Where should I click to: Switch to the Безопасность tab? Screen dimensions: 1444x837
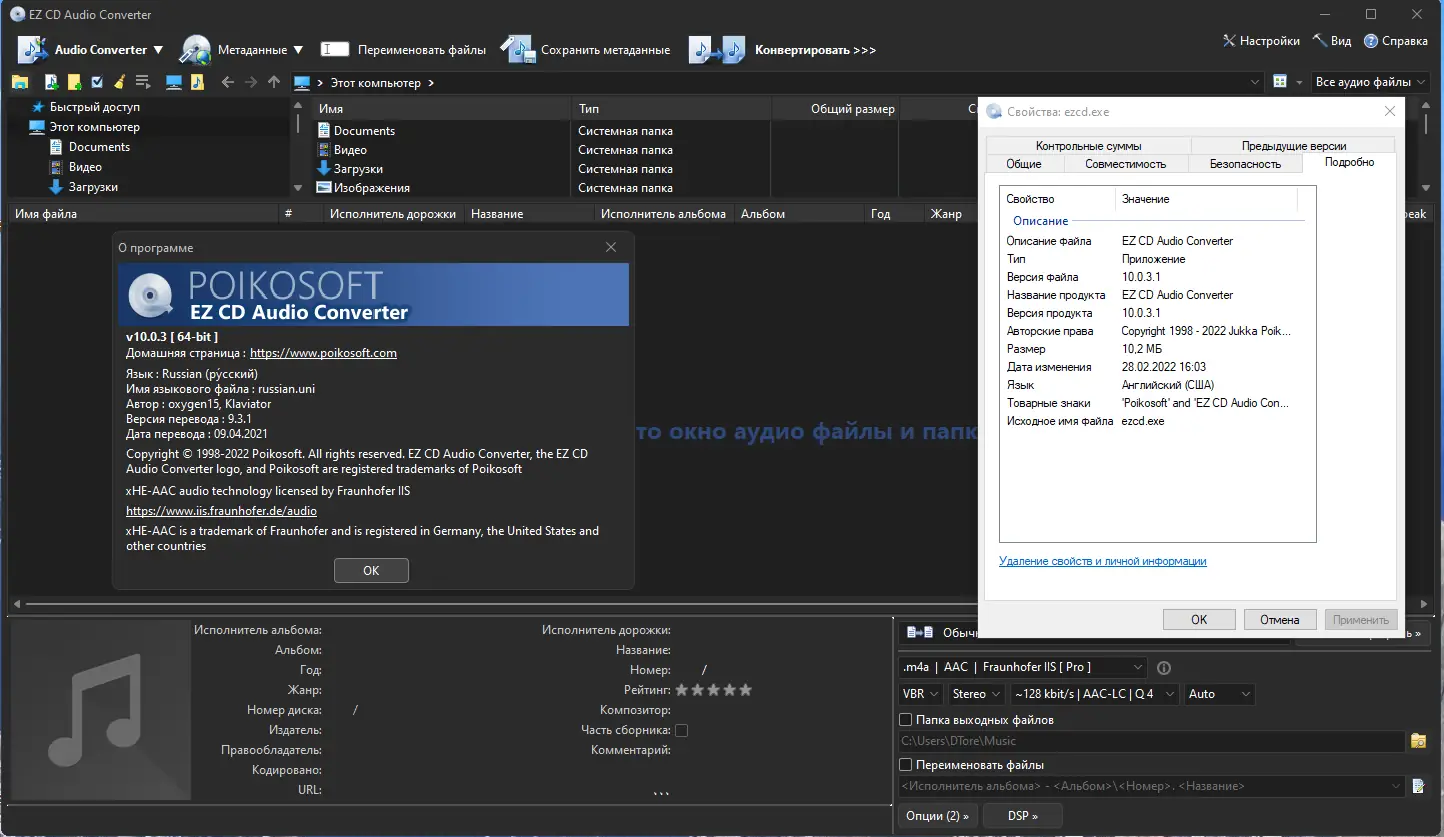click(1245, 163)
